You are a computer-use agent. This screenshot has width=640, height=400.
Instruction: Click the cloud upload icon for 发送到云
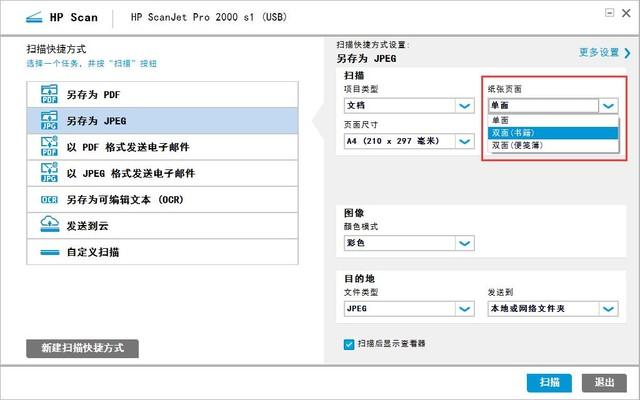[49, 224]
